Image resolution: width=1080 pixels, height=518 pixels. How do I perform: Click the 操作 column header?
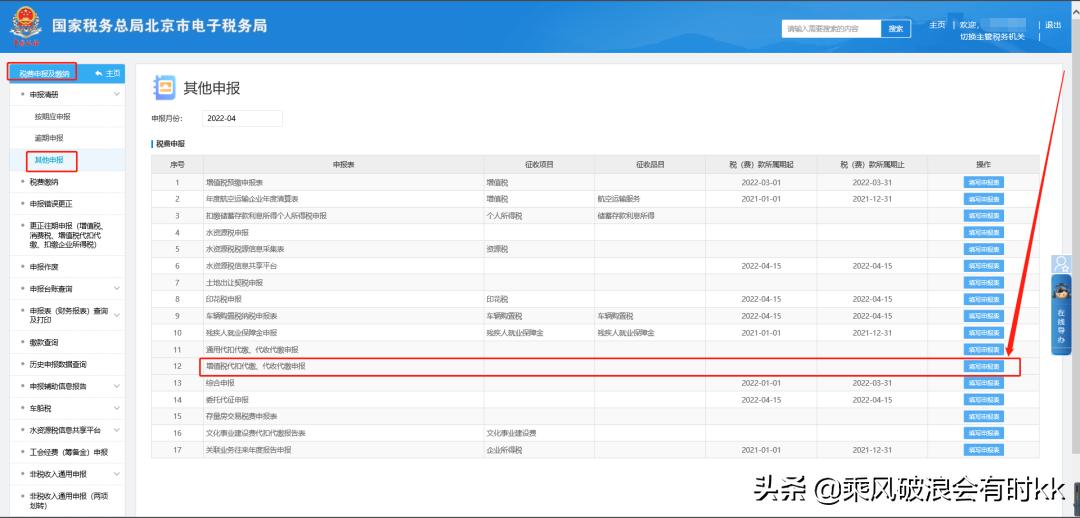(984, 165)
